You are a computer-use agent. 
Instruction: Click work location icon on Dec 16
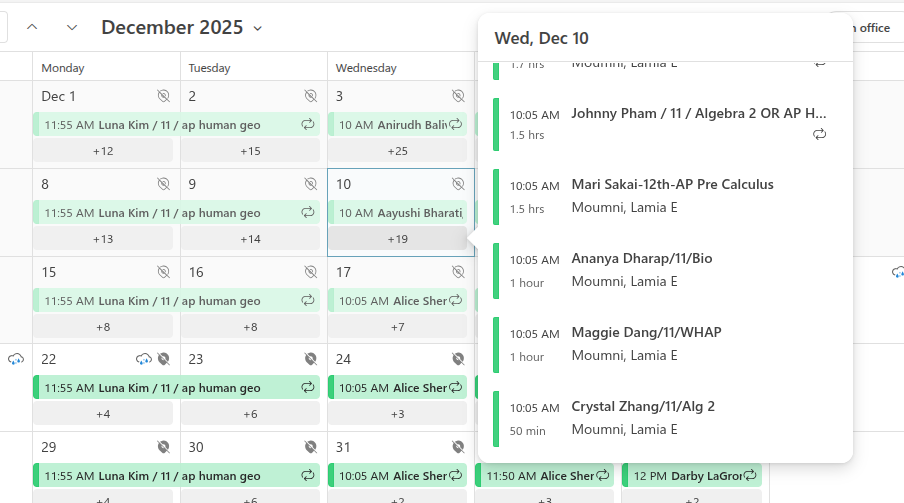311,272
